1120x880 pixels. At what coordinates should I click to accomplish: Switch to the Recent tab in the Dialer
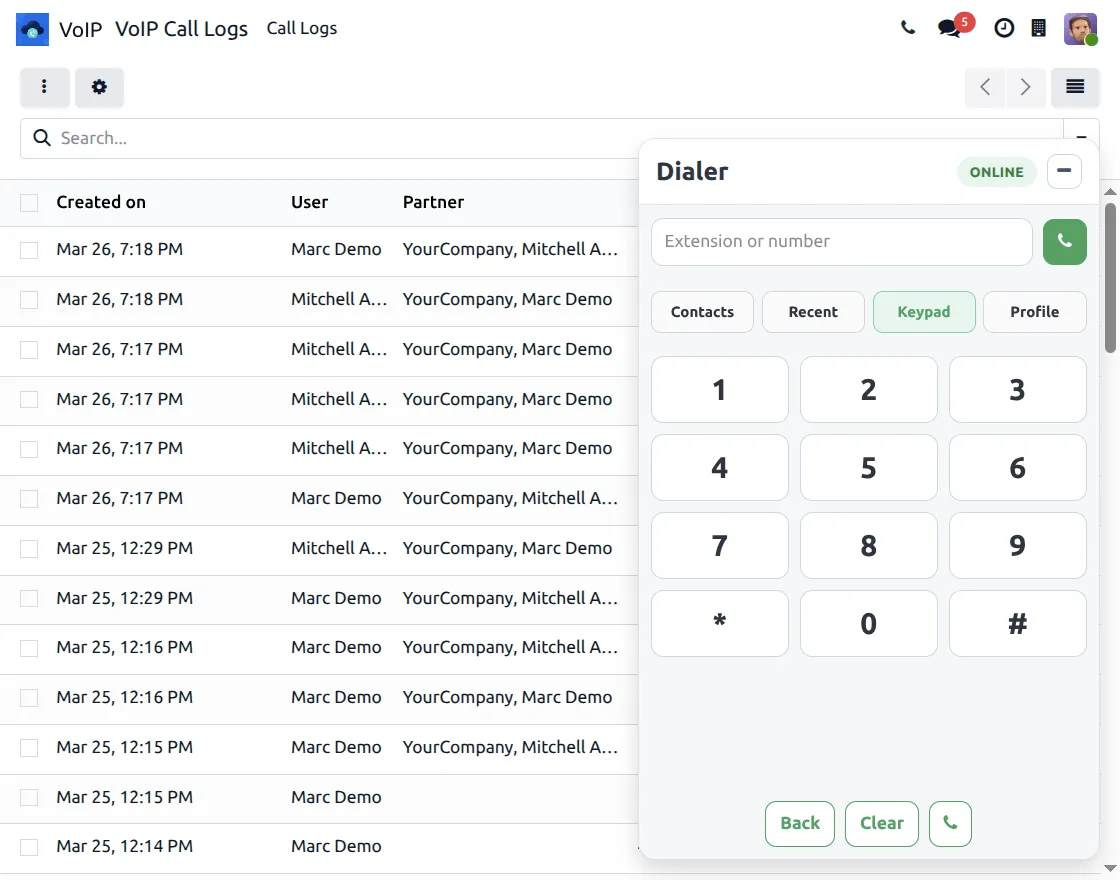[813, 311]
